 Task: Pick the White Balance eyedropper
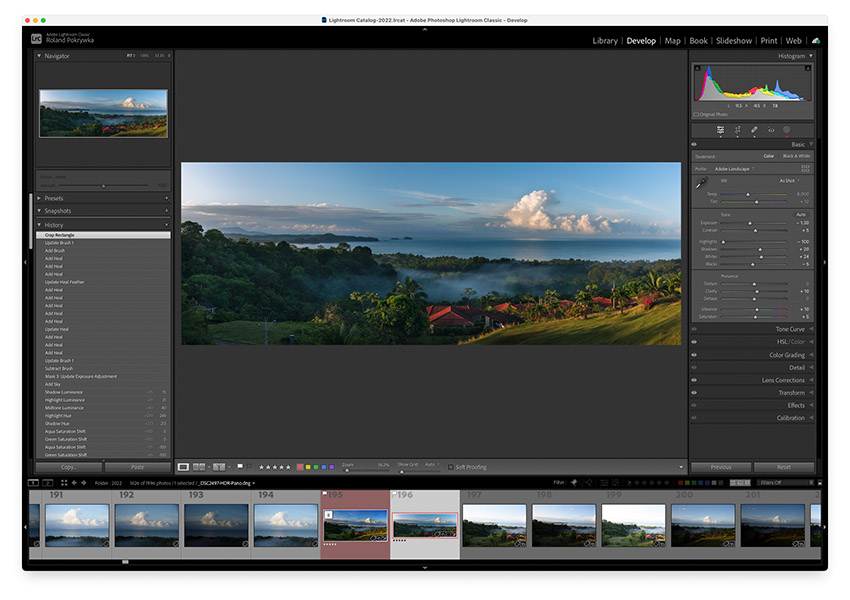[701, 183]
